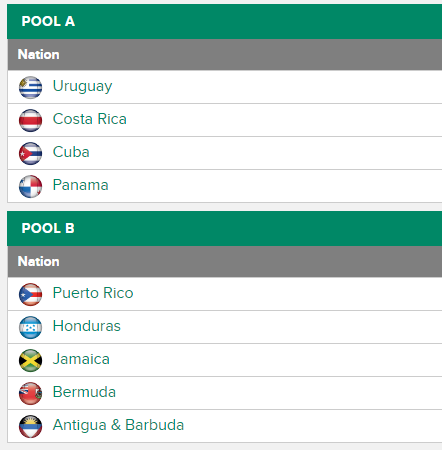
Task: Click the Pool A header bar
Action: (x=224, y=22)
